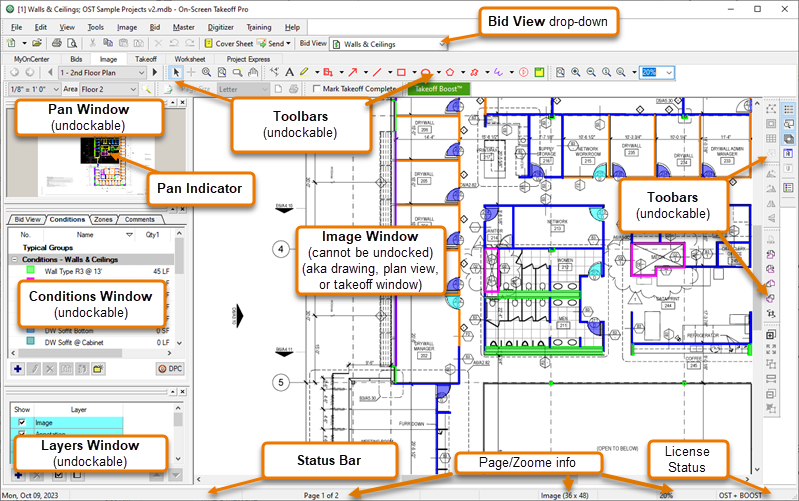Select the red Arrow annotation tool

pyautogui.click(x=353, y=72)
